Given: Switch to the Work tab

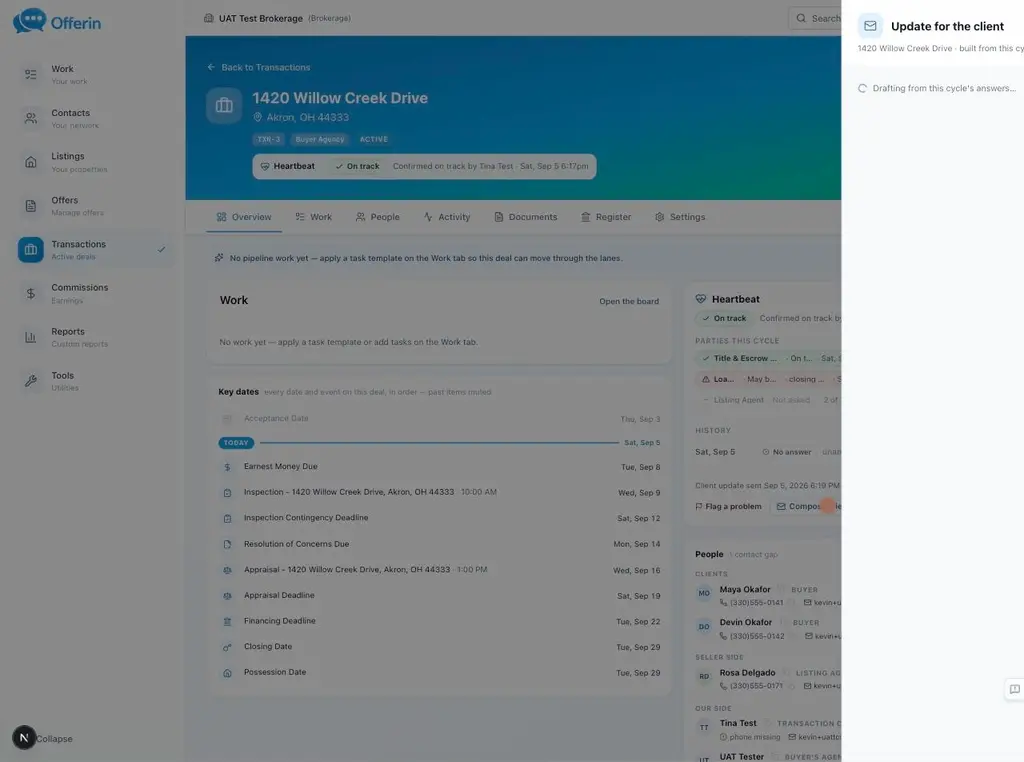Looking at the screenshot, I should click(x=313, y=217).
